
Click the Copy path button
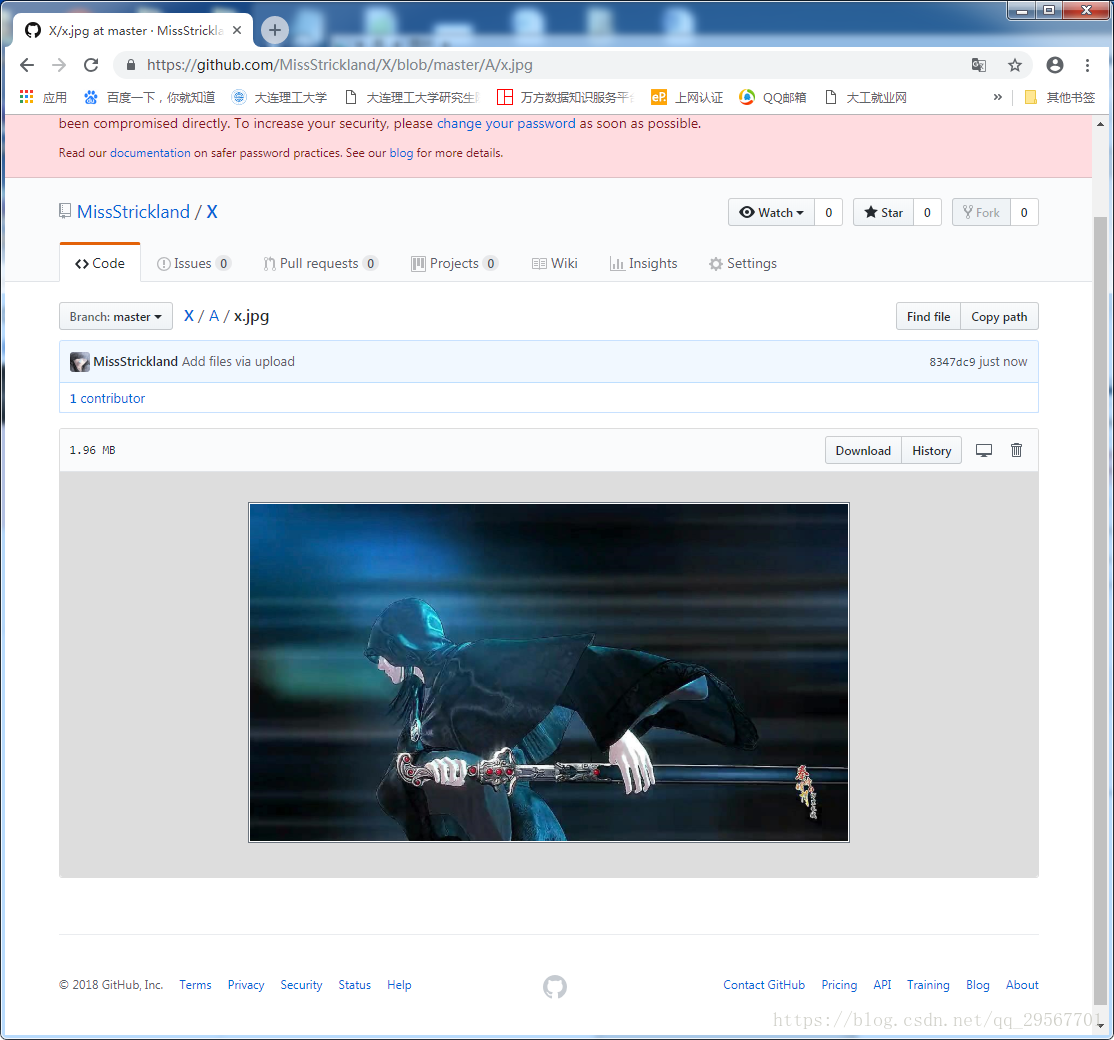(999, 317)
